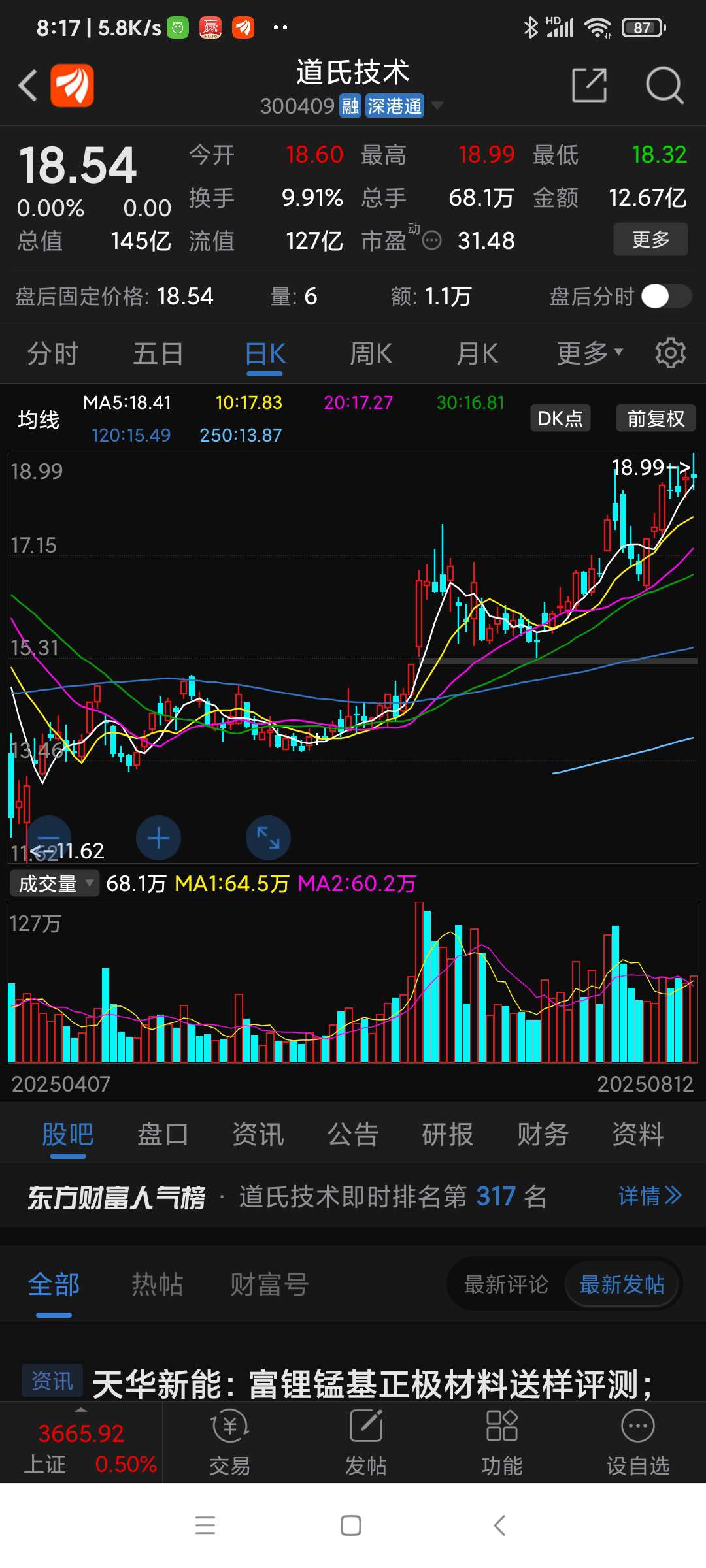Tap the current price 18.54
Image resolution: width=706 pixels, height=1568 pixels.
[78, 165]
